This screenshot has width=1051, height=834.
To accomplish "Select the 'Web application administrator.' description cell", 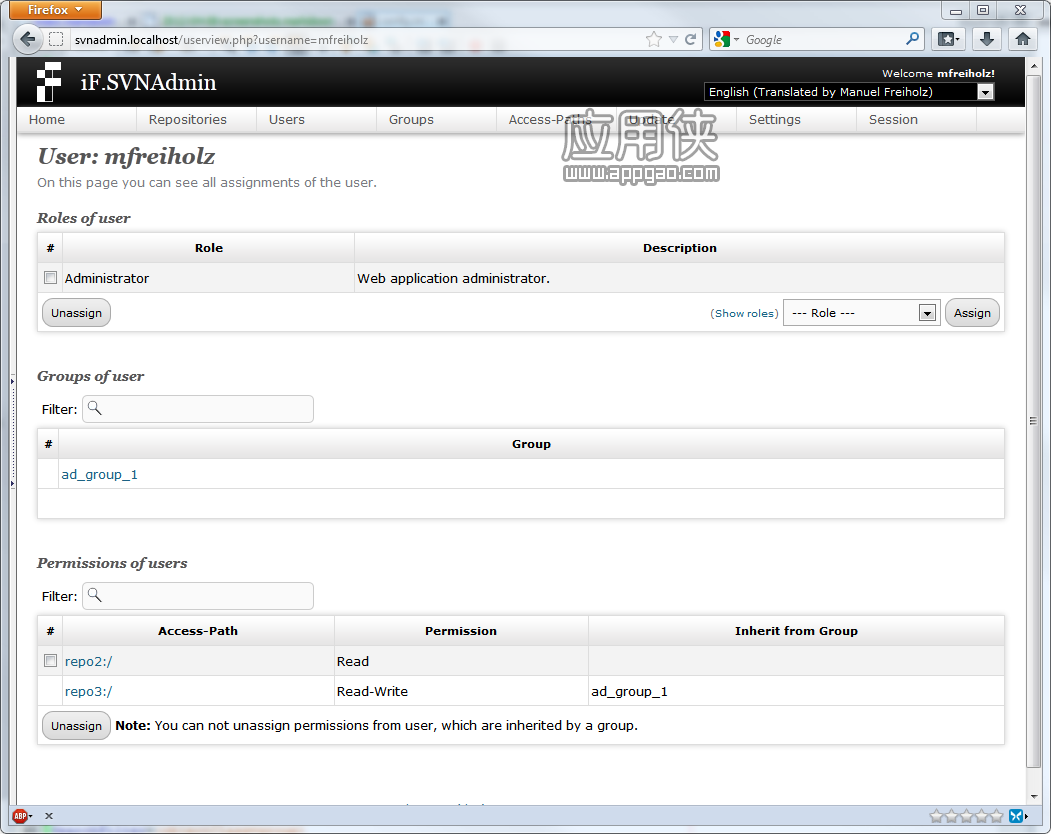I will (679, 278).
